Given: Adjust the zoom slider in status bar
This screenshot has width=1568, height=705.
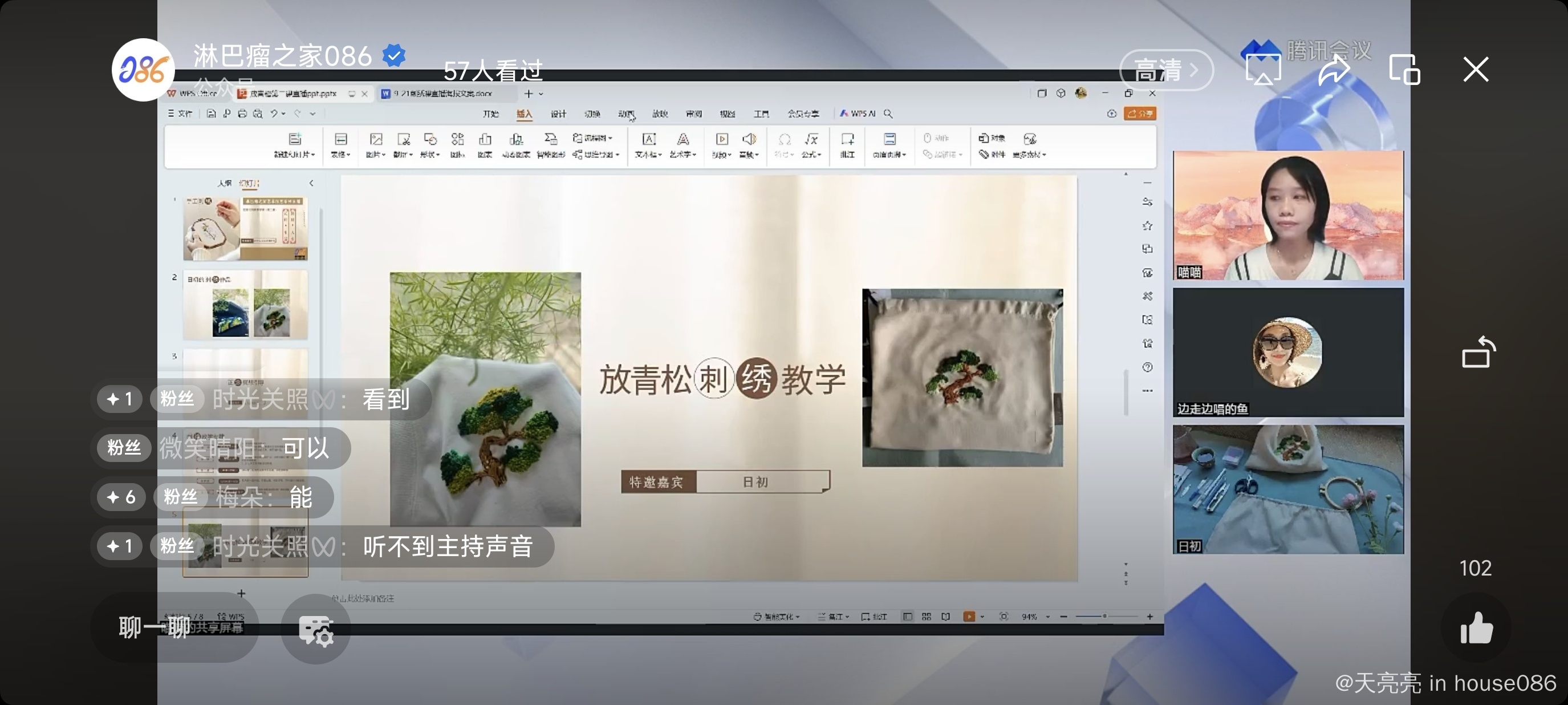Looking at the screenshot, I should (1106, 617).
